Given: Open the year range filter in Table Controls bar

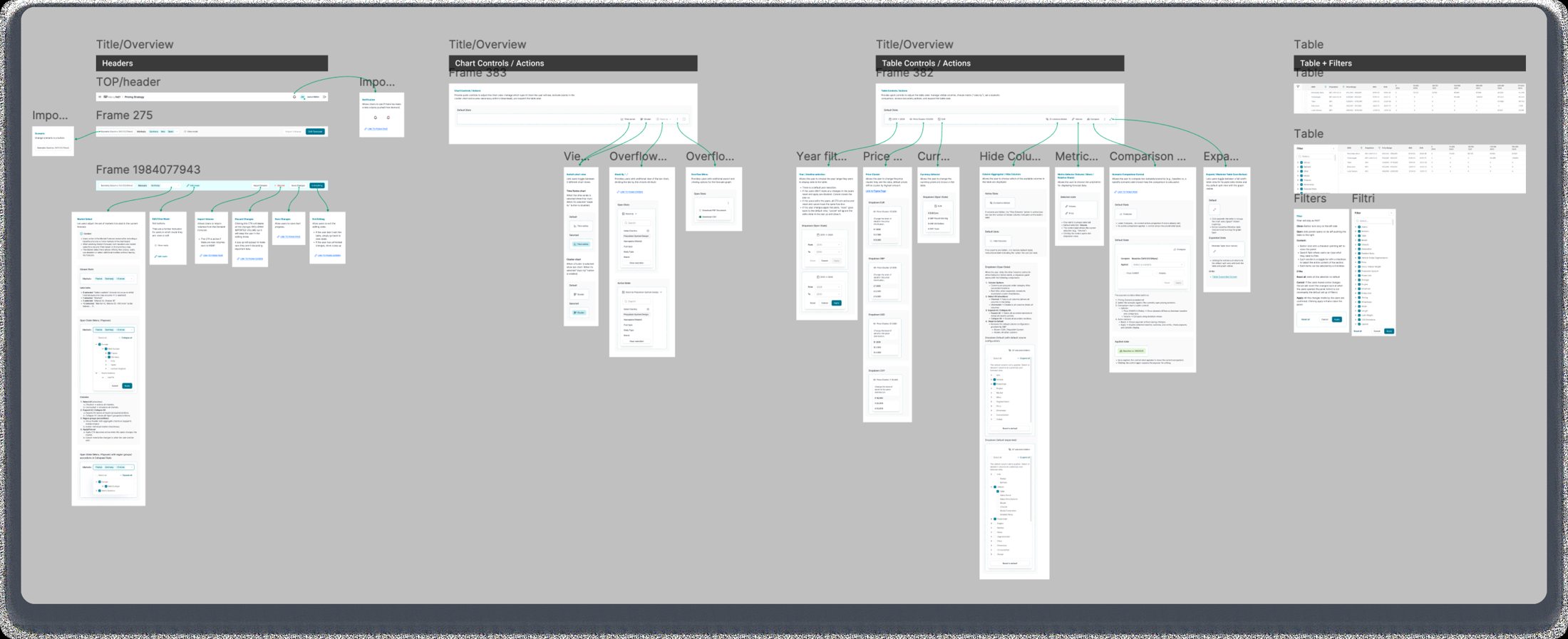Looking at the screenshot, I should [x=897, y=119].
